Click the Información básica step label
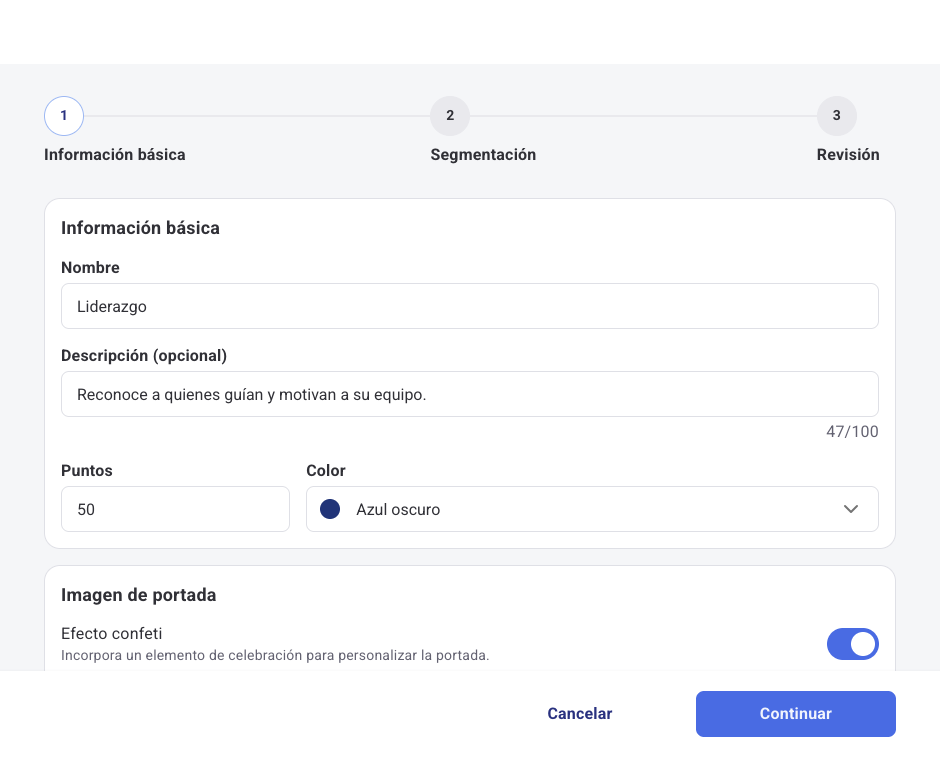The width and height of the screenshot is (940, 757). (115, 155)
